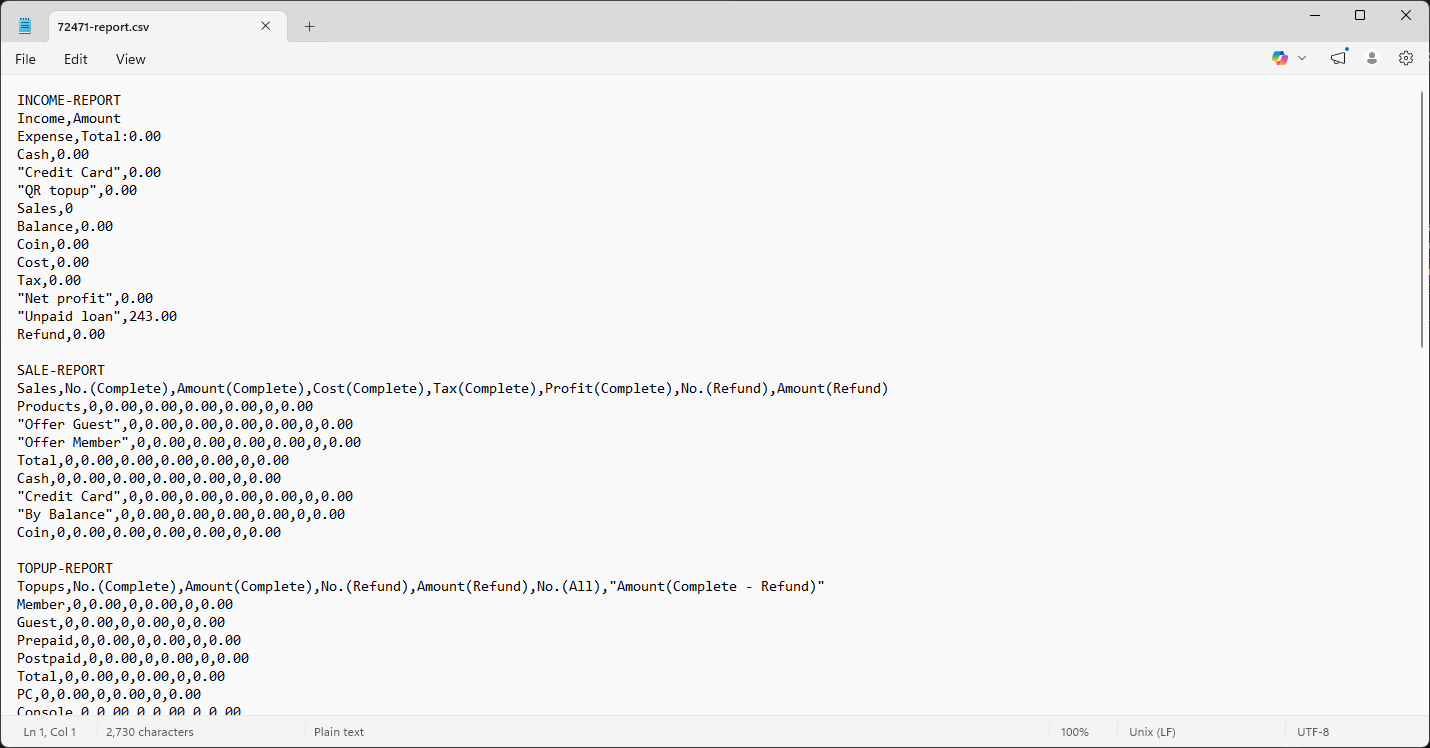
Task: Click the Notepad app icon
Action: [25, 26]
